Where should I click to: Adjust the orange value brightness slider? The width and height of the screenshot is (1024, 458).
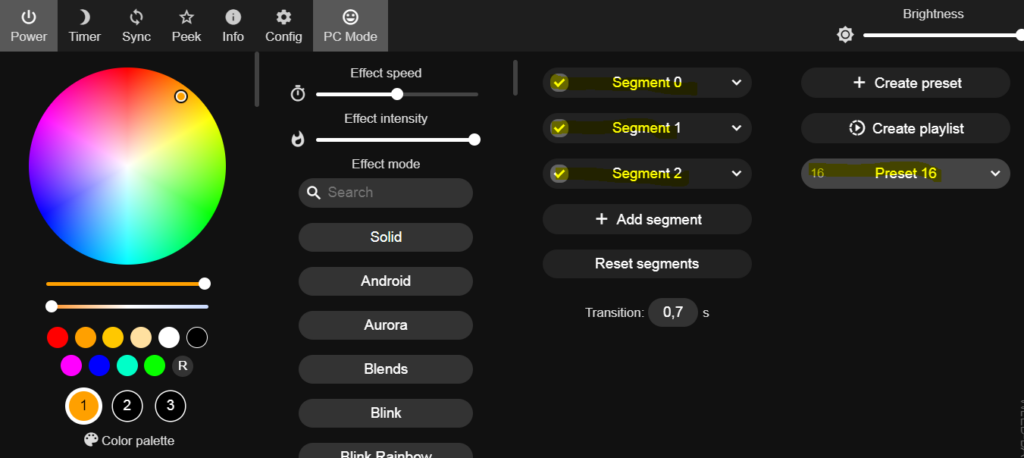[x=127, y=284]
